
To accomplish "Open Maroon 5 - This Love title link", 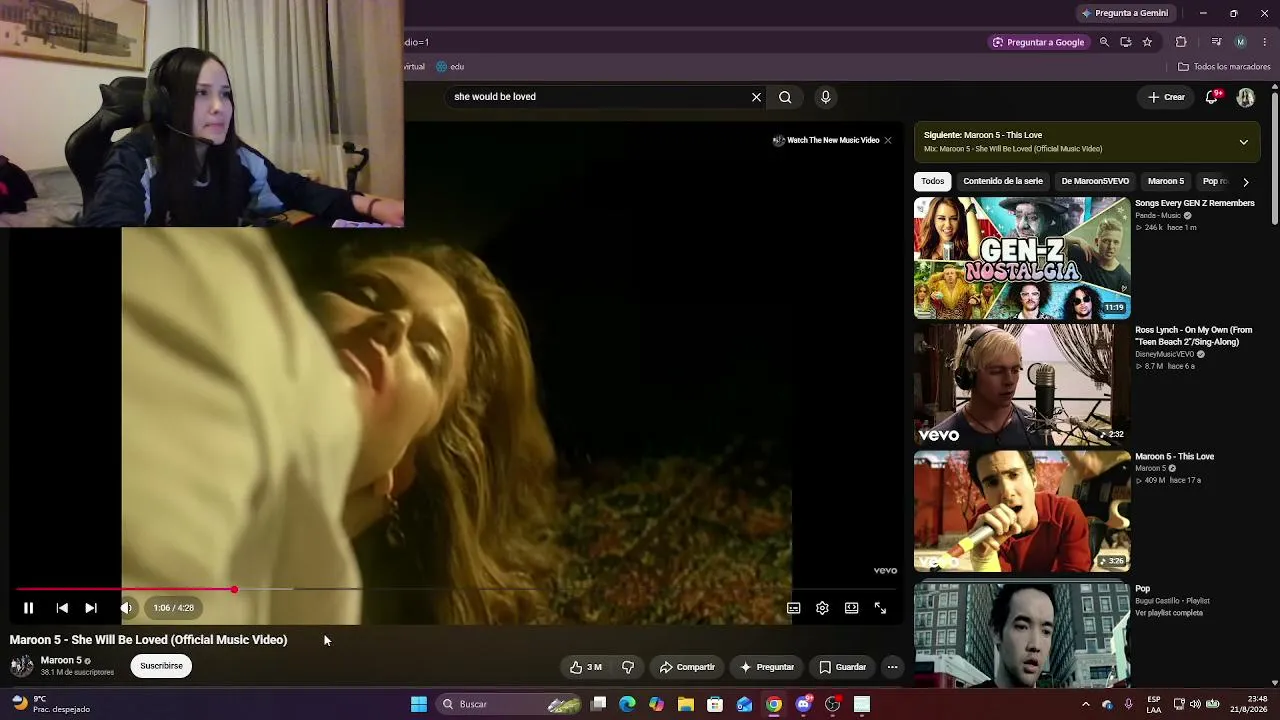I will 1174,457.
